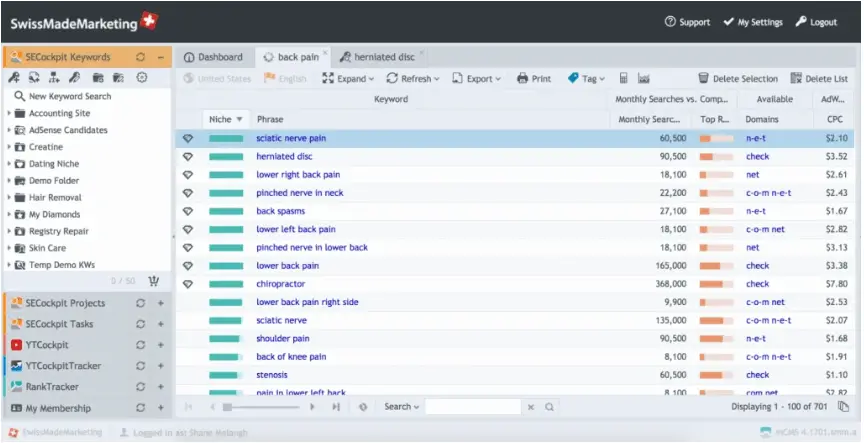Click sidebar settings gear icon
The height and width of the screenshot is (443, 864).
tap(142, 78)
